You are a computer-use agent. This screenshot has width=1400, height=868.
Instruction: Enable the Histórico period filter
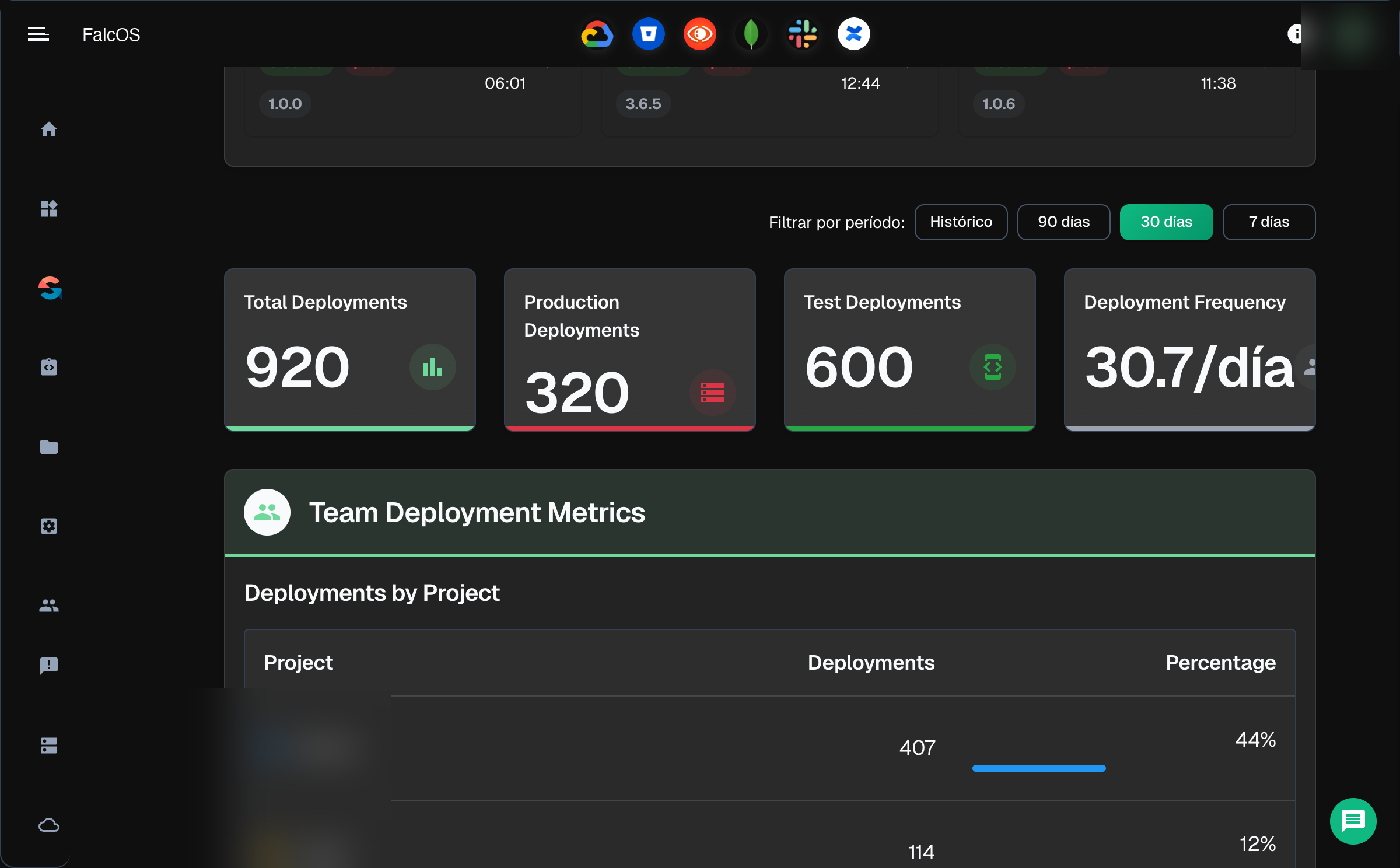click(x=961, y=222)
